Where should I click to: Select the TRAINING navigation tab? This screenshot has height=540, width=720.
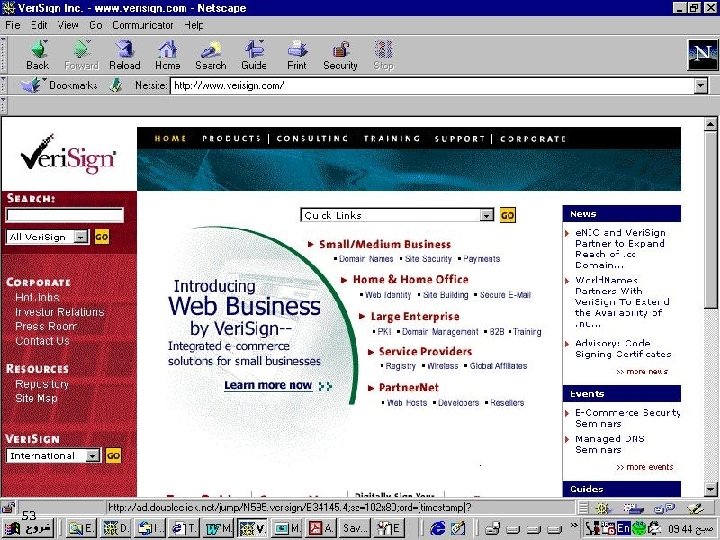tap(392, 138)
